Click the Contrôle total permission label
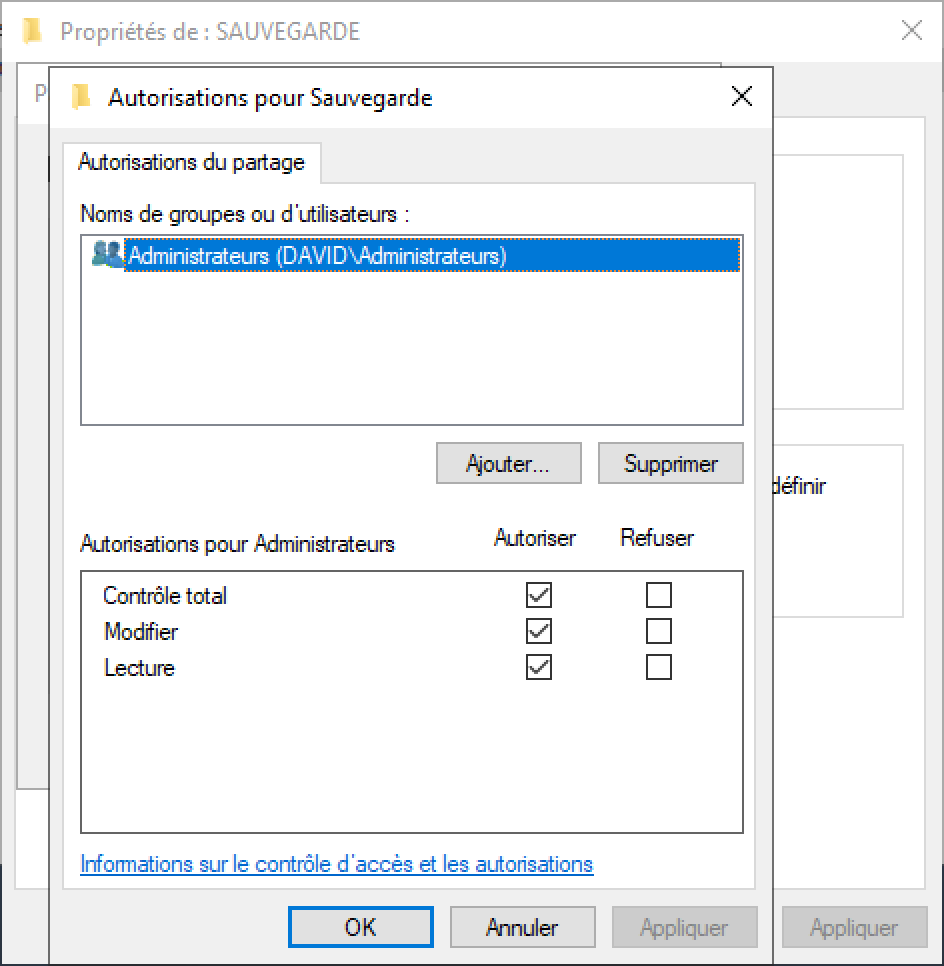 click(x=165, y=596)
